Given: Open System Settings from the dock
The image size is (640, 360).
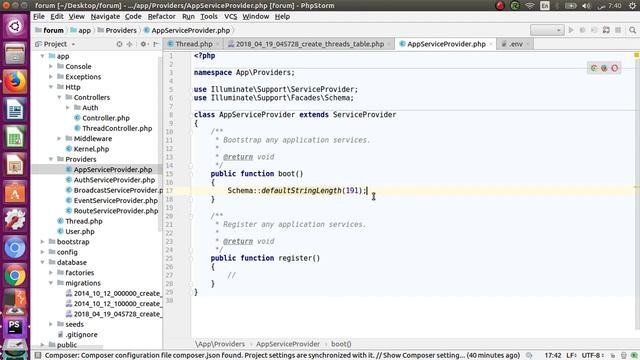Looking at the screenshot, I should (15, 220).
